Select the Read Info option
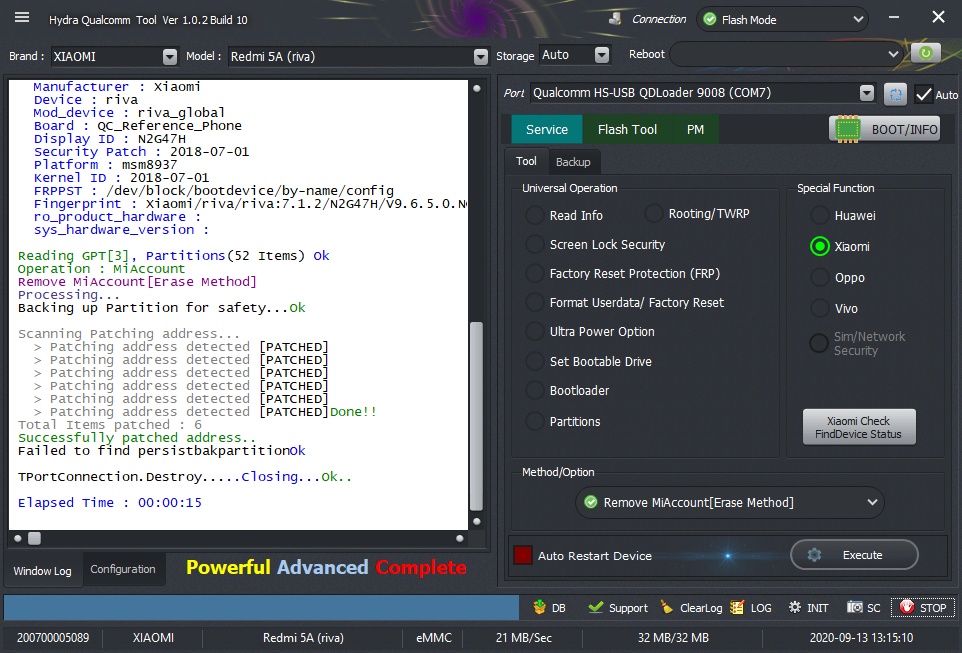Viewport: 962px width, 653px height. pyautogui.click(x=564, y=215)
